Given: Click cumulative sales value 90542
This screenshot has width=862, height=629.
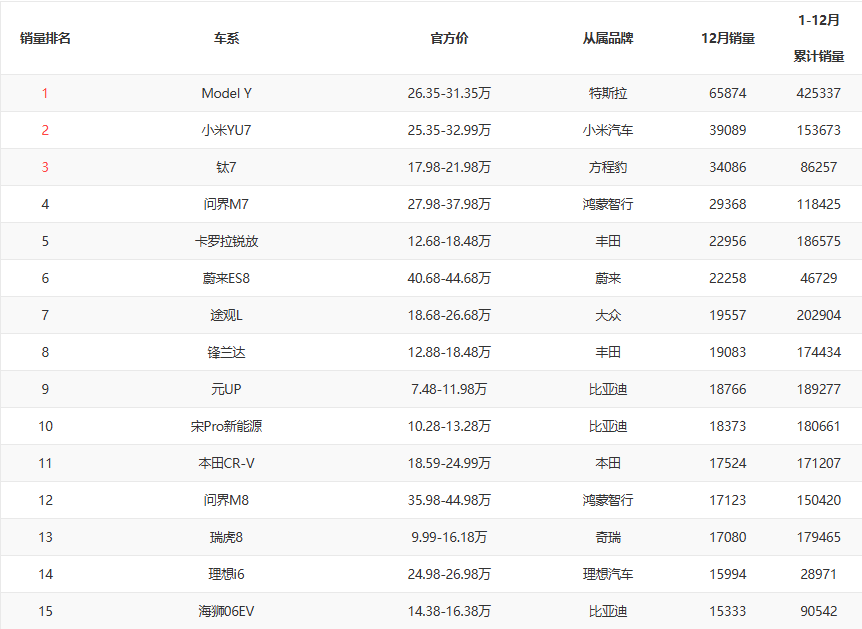Looking at the screenshot, I should click(x=819, y=611).
